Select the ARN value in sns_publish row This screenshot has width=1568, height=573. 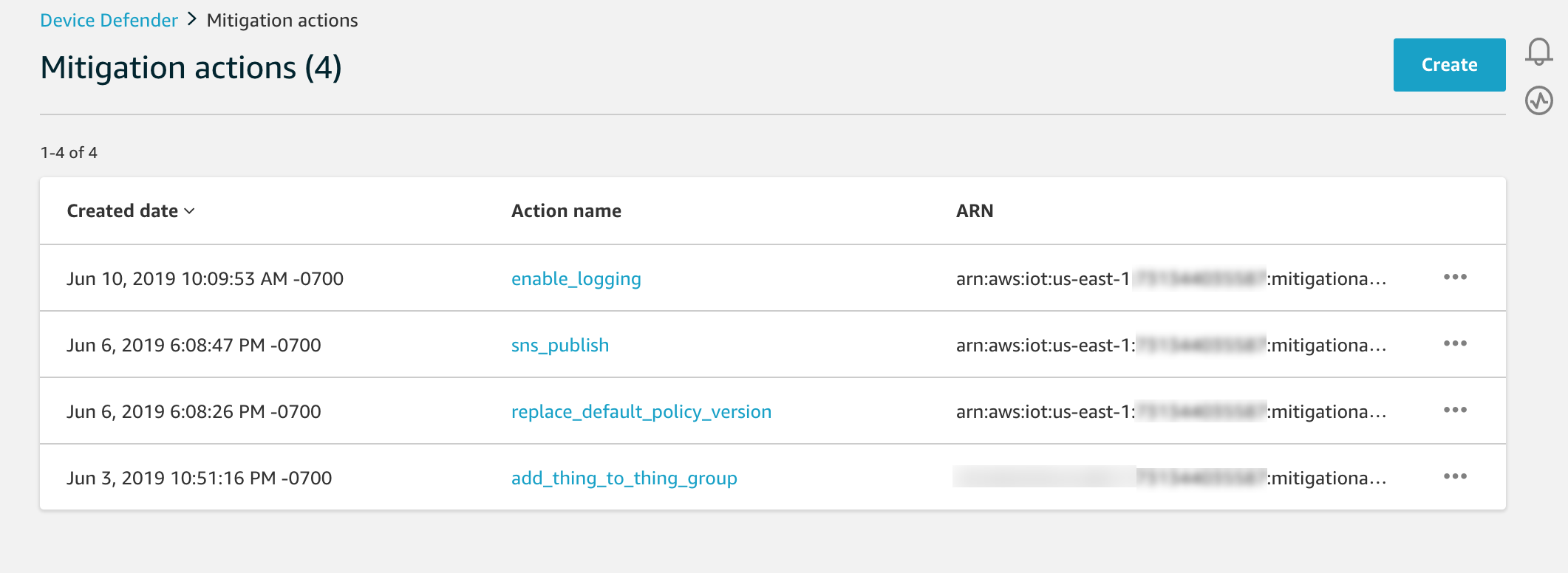point(1170,346)
